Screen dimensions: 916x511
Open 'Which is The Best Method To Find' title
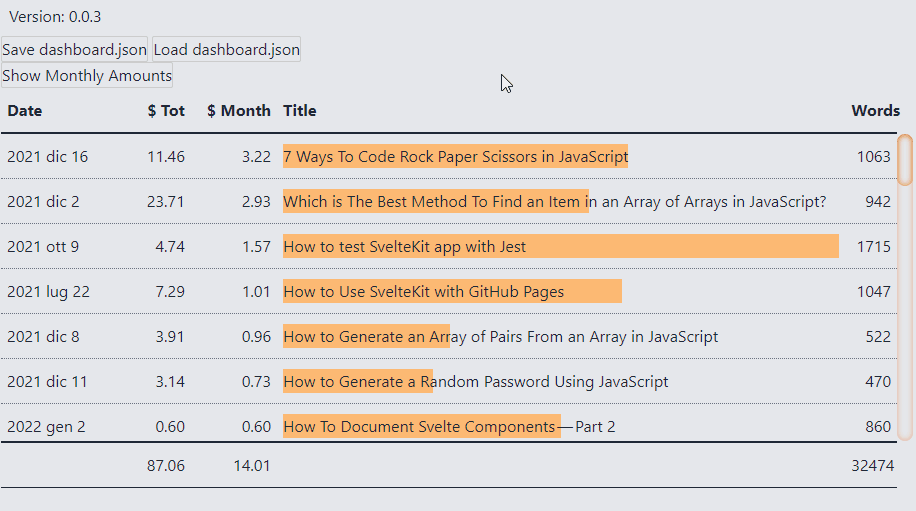click(554, 201)
